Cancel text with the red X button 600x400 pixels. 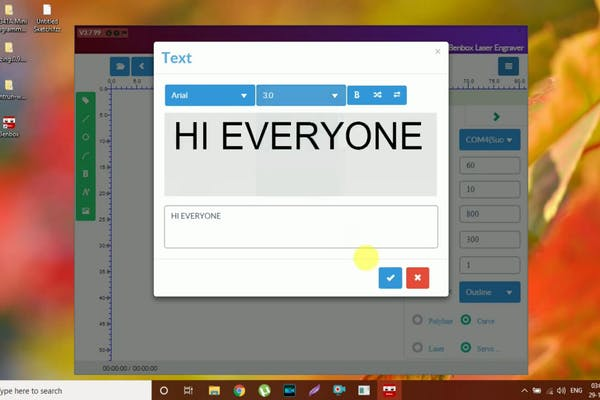tap(417, 278)
